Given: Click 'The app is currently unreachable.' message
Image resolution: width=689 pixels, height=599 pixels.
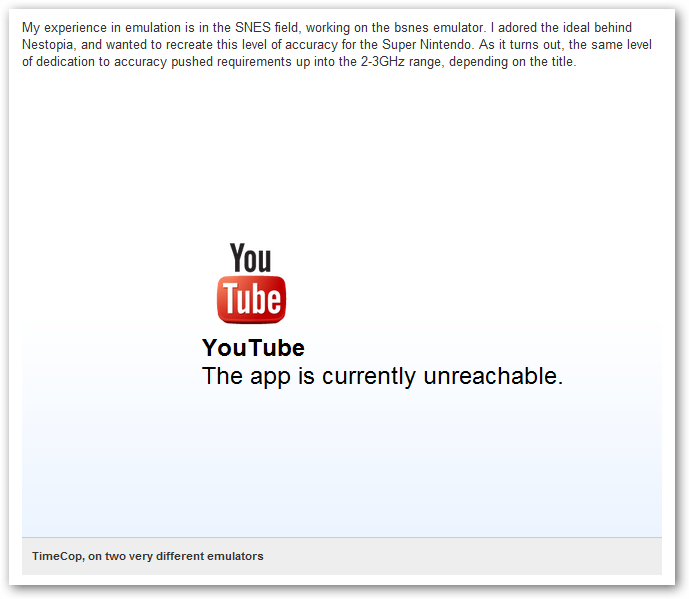Looking at the screenshot, I should click(382, 377).
